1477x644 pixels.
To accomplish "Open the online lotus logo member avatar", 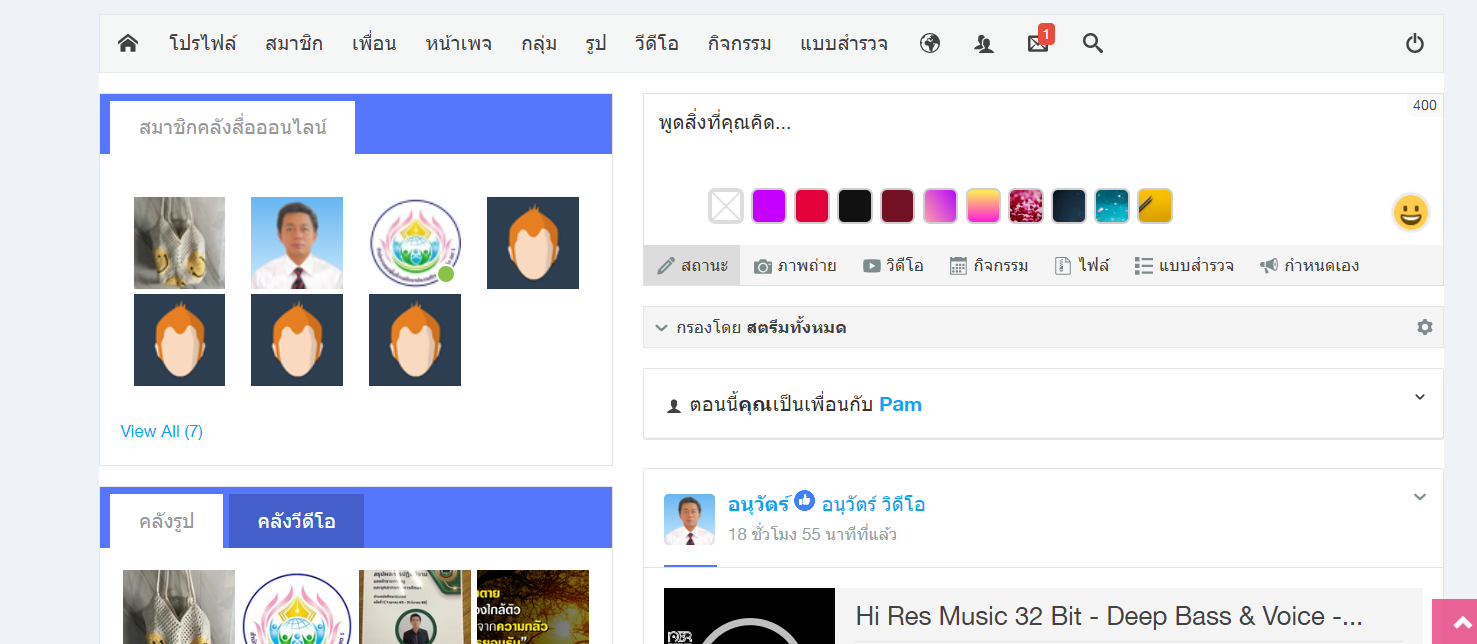I will click(415, 243).
